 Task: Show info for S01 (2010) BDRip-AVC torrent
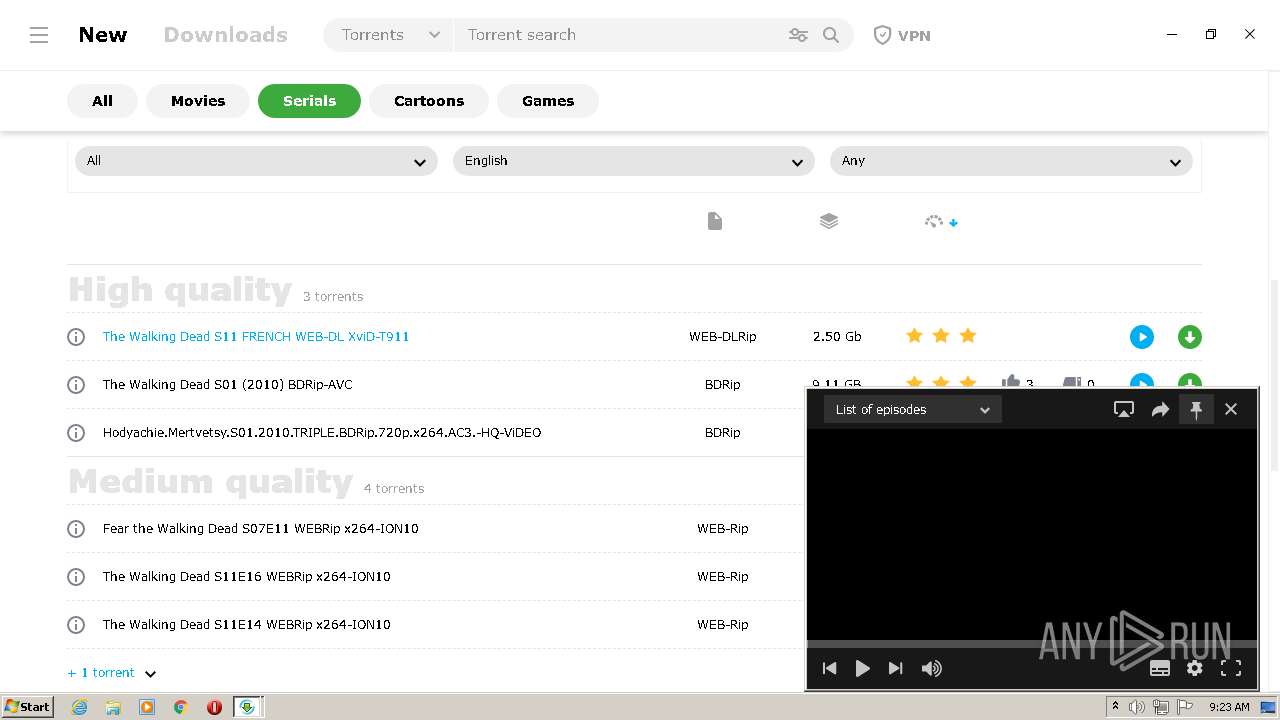[x=76, y=385]
